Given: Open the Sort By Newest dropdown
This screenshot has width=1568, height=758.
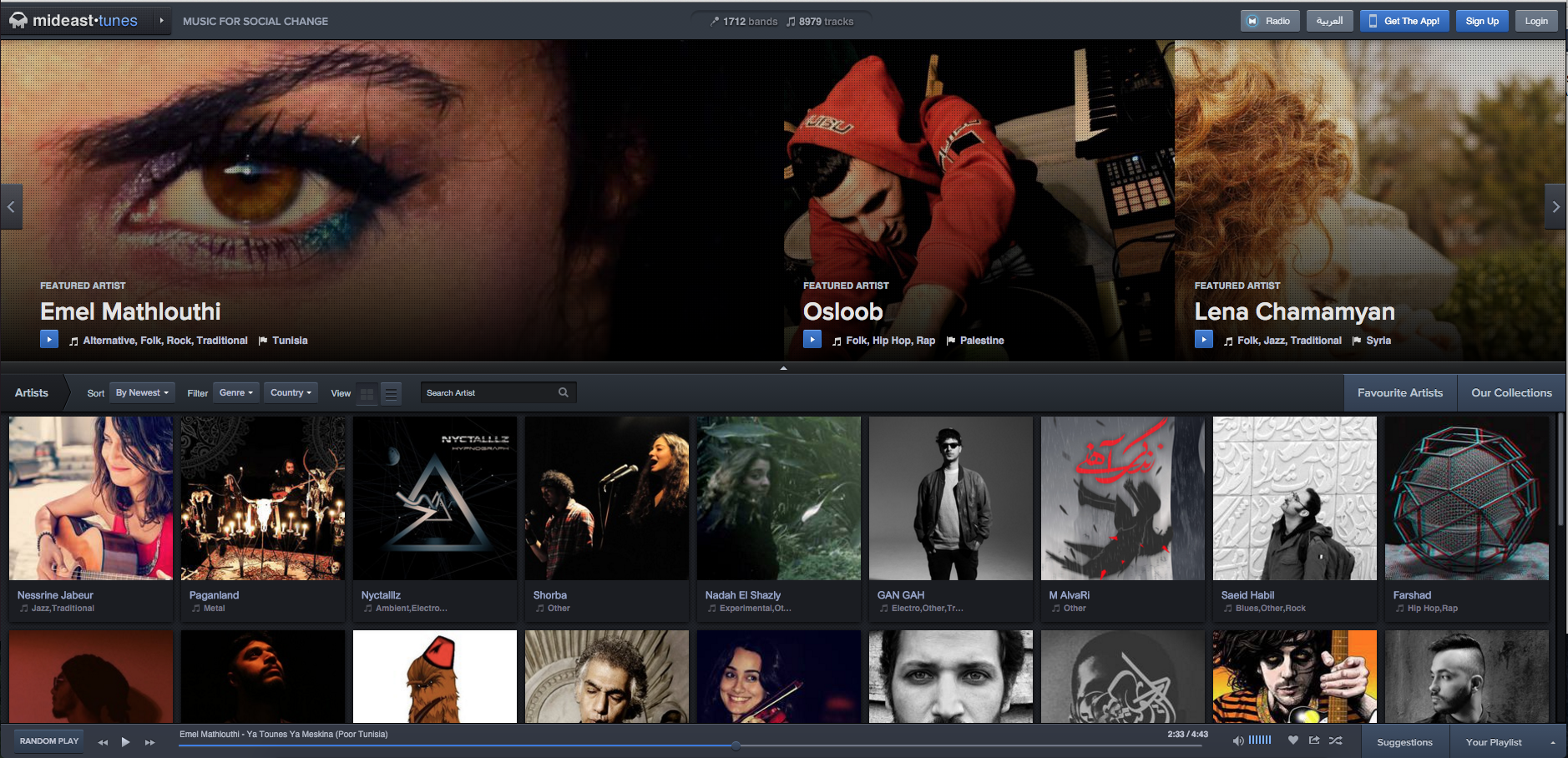Looking at the screenshot, I should point(142,392).
